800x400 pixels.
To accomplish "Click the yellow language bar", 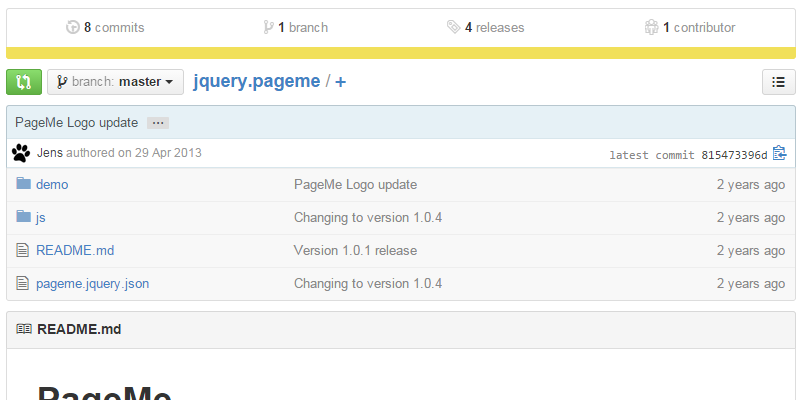I will pos(400,53).
